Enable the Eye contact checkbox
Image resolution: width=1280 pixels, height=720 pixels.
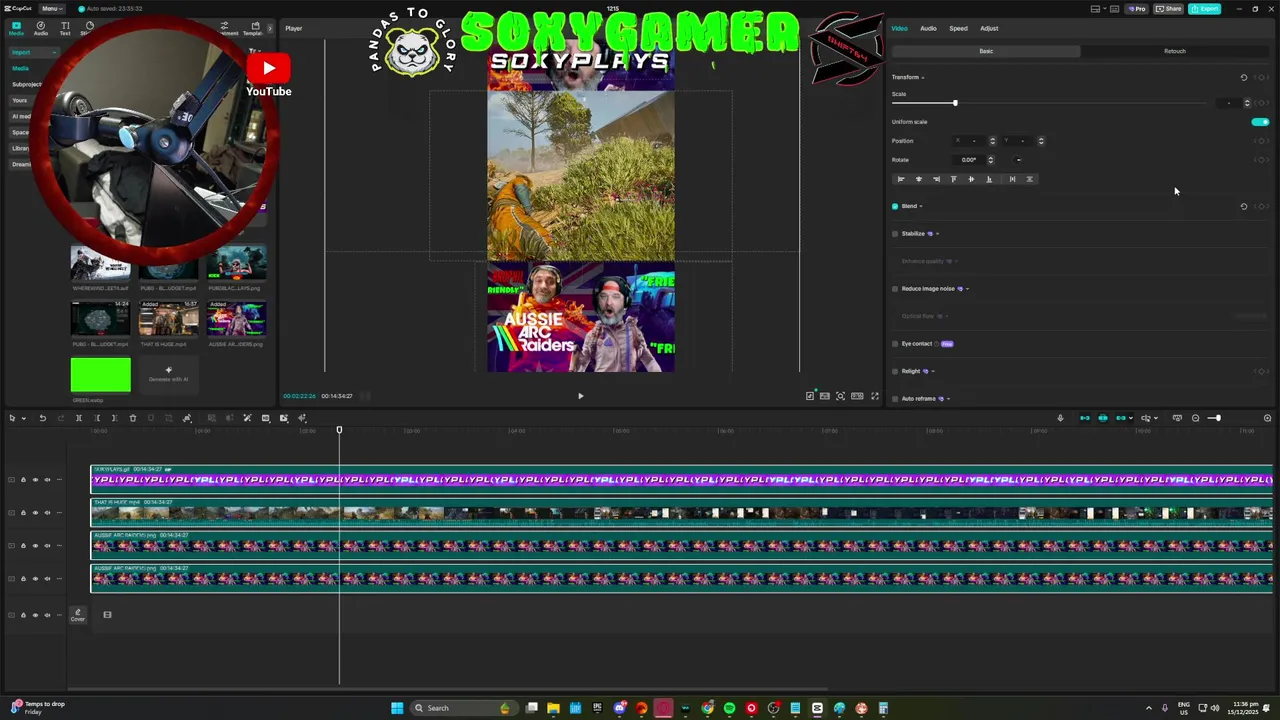pos(895,344)
